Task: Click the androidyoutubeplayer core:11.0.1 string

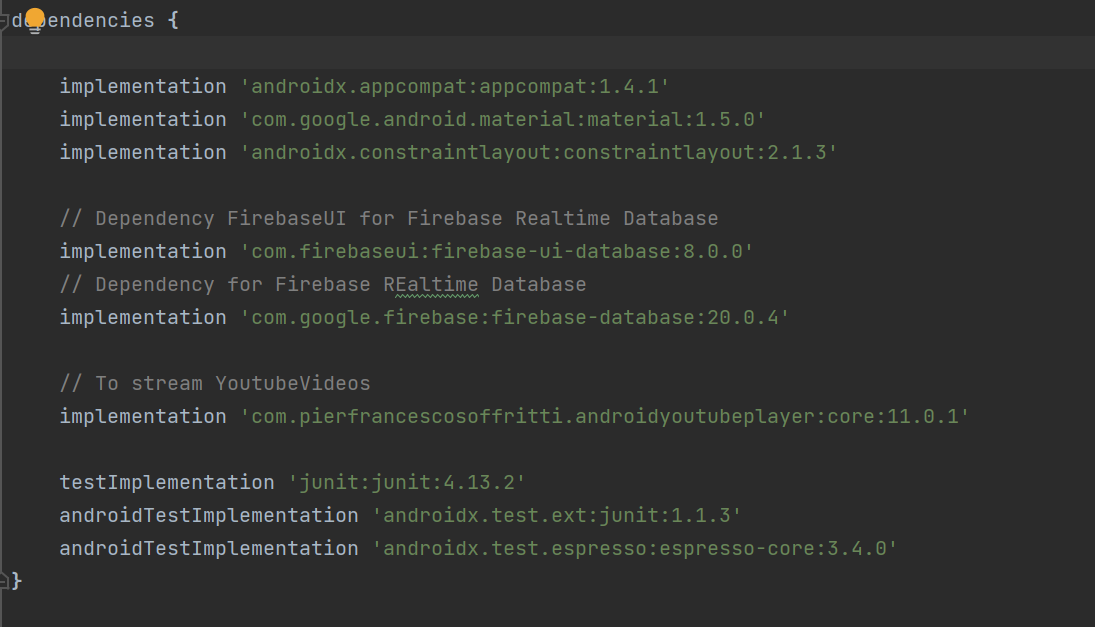Action: coord(605,417)
